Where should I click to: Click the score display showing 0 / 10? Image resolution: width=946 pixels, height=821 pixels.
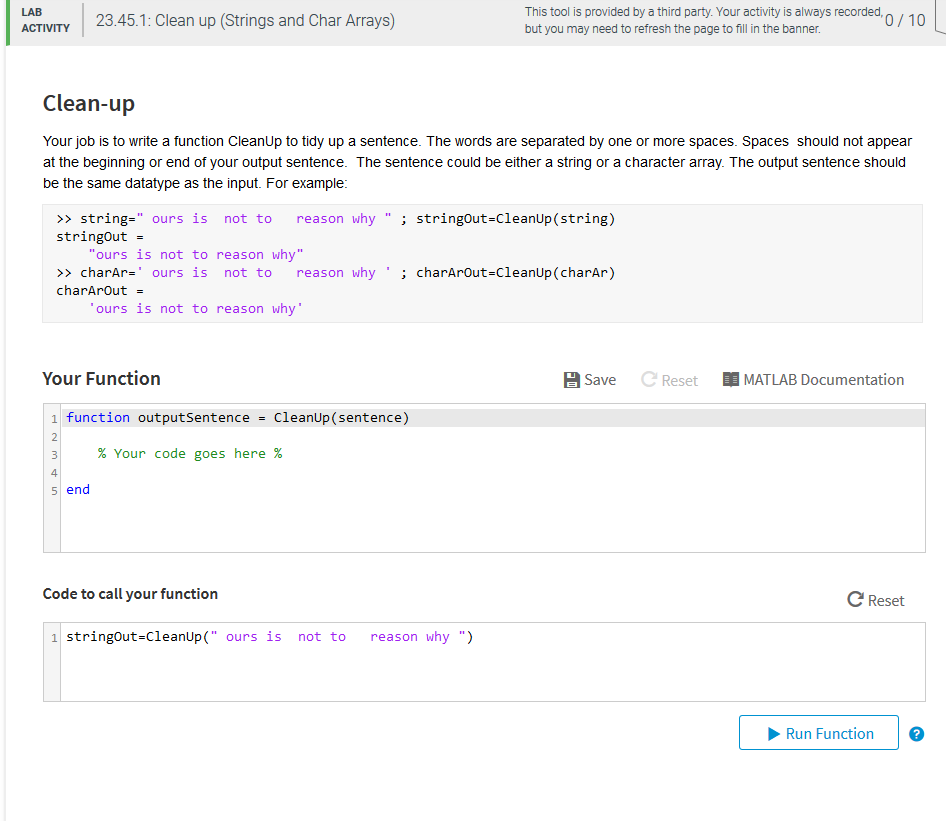tap(904, 19)
